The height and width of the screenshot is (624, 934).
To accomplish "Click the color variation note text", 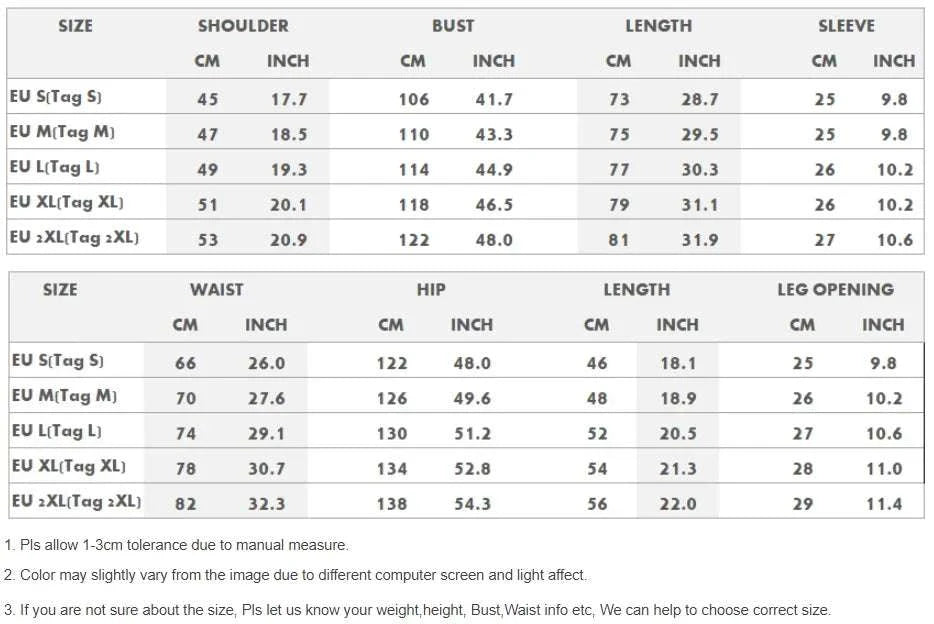I will pos(296,575).
